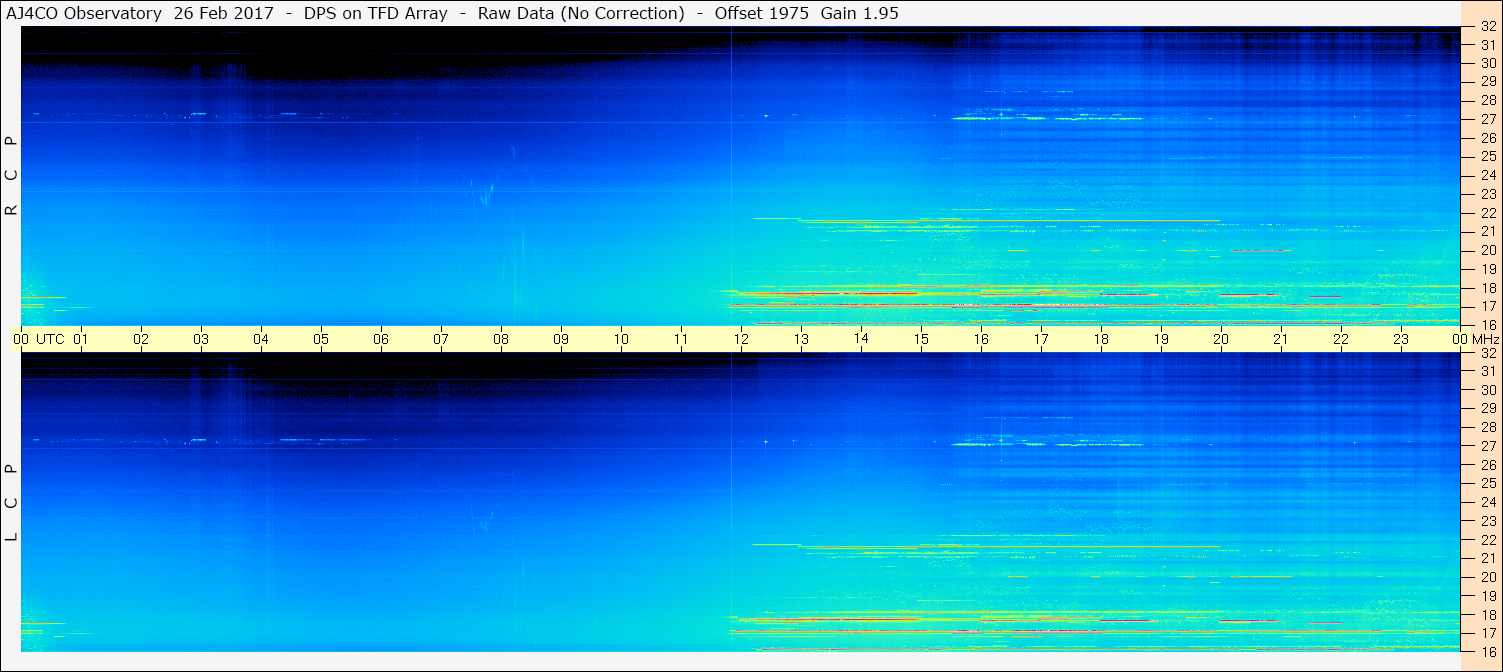Select the 03 hour tick label
The image size is (1503, 672).
pyautogui.click(x=201, y=339)
